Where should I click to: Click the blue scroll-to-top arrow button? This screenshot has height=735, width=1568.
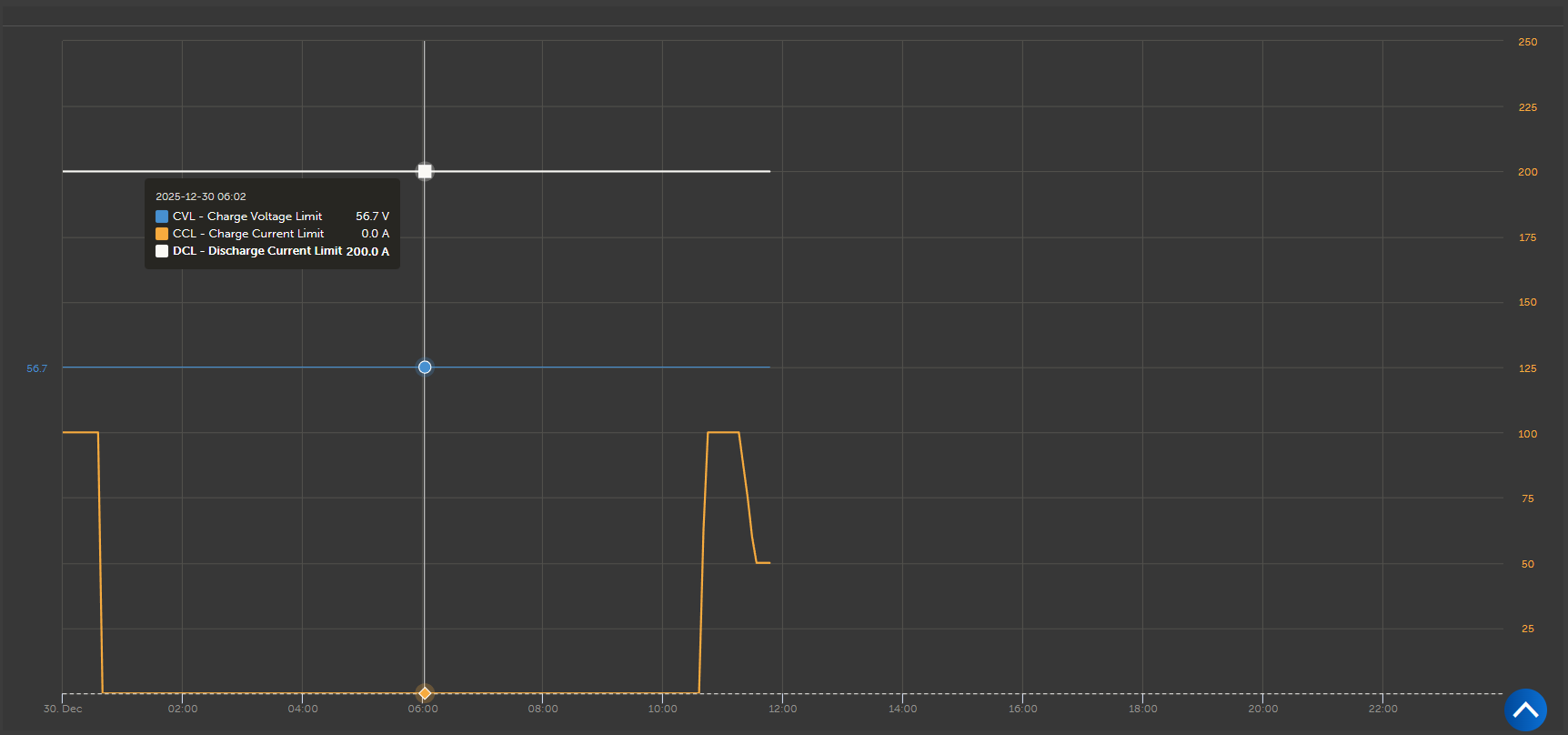pos(1525,710)
